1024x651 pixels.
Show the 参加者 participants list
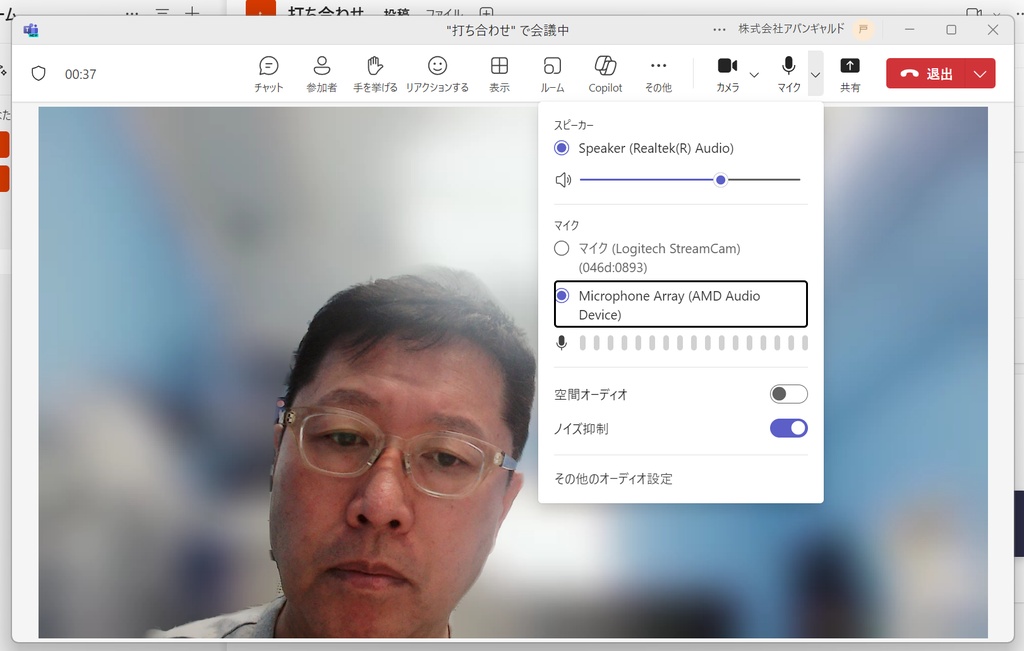321,74
